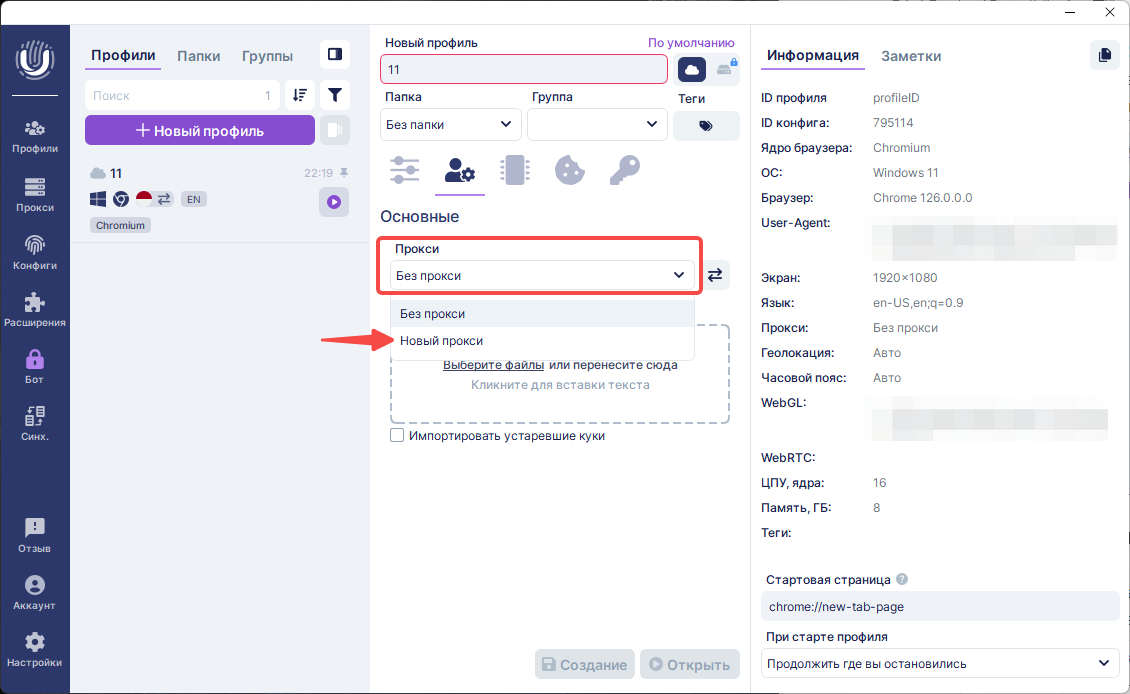The width and height of the screenshot is (1130, 694).
Task: Switch to the Notes tab
Action: coord(910,56)
